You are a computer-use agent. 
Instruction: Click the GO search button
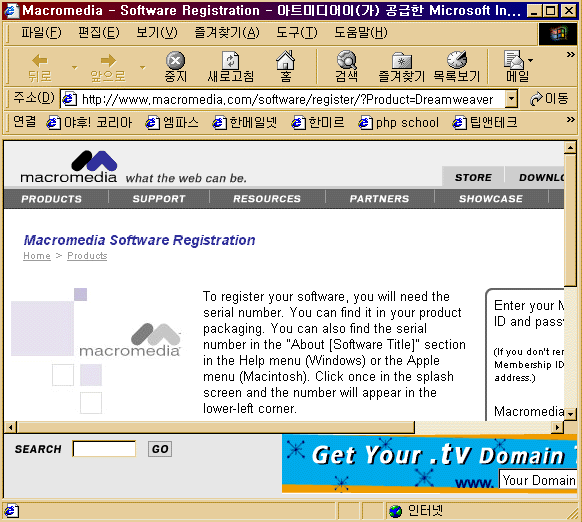click(x=160, y=449)
